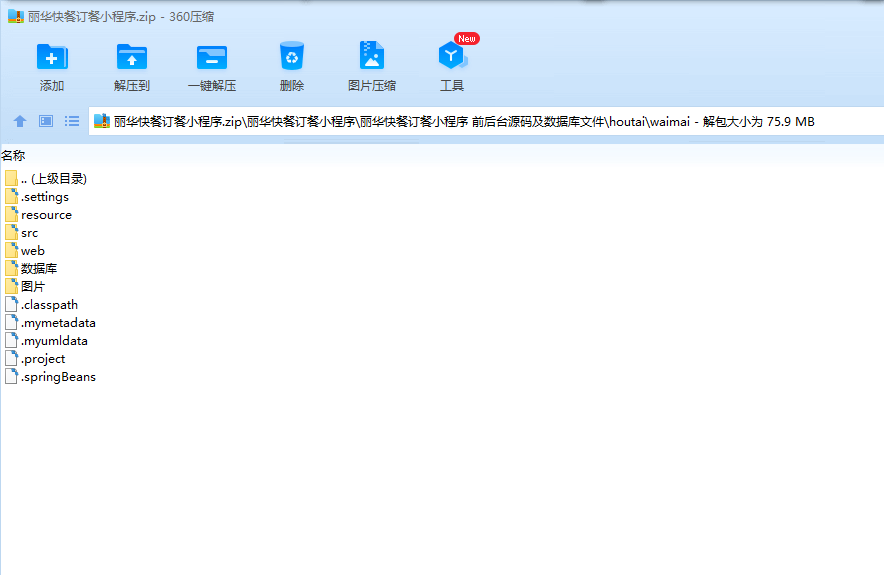
Task: Select the 数据库 folder
Action: [x=31, y=269]
